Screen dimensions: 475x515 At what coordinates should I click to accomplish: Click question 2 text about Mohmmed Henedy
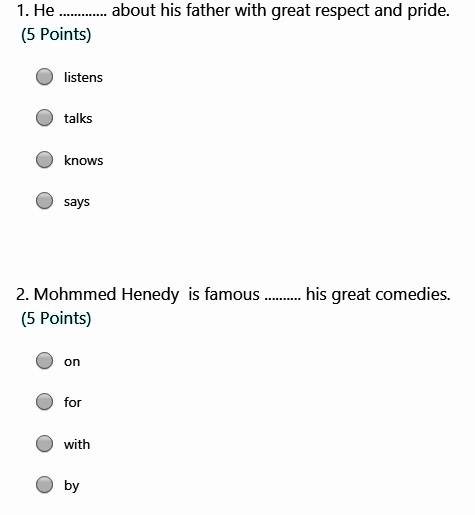233,295
